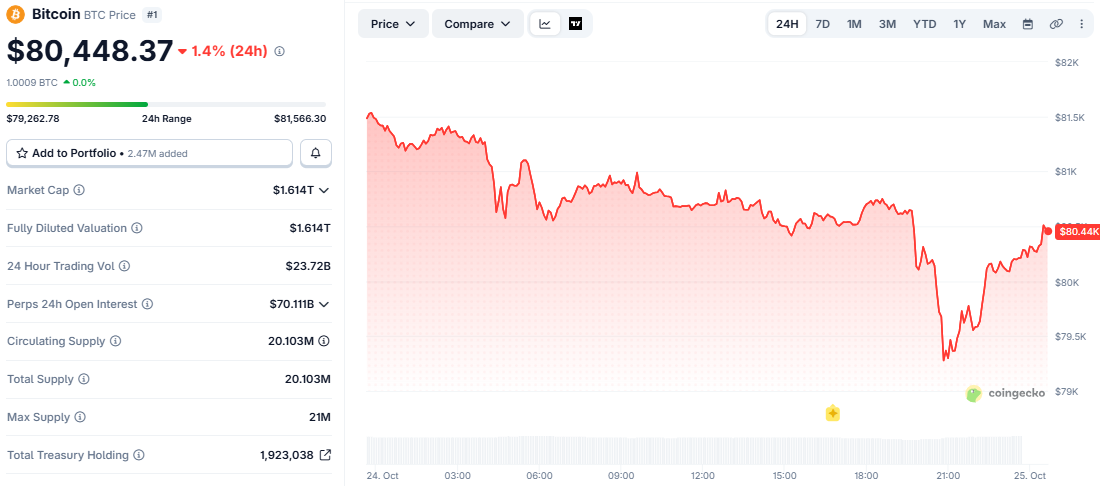Click the 1.4% (24h) change text
This screenshot has width=1100, height=486.
(x=229, y=50)
